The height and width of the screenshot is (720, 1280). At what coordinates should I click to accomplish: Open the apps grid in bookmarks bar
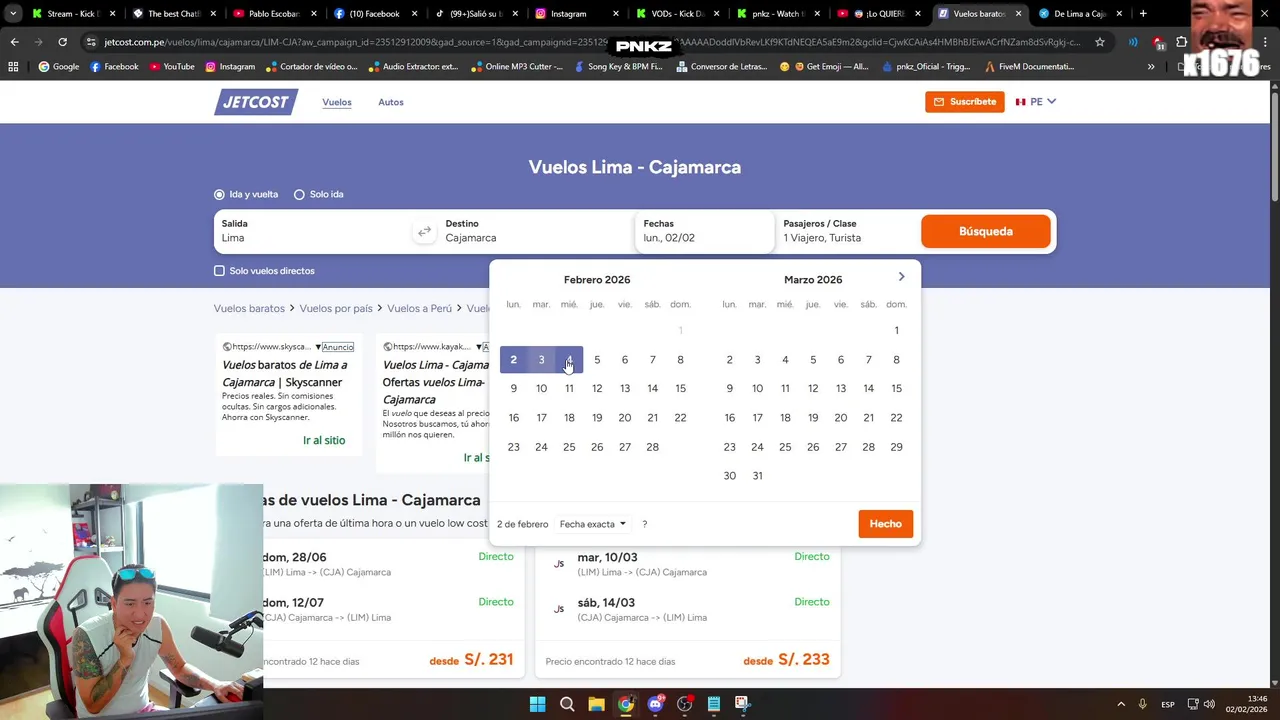(x=13, y=66)
